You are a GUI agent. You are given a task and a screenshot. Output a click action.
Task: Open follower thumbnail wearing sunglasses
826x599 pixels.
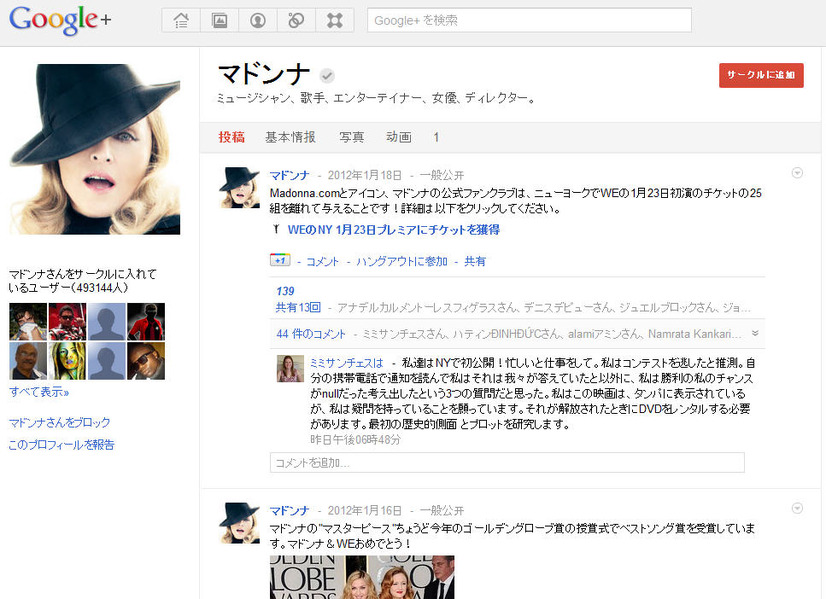coord(146,361)
